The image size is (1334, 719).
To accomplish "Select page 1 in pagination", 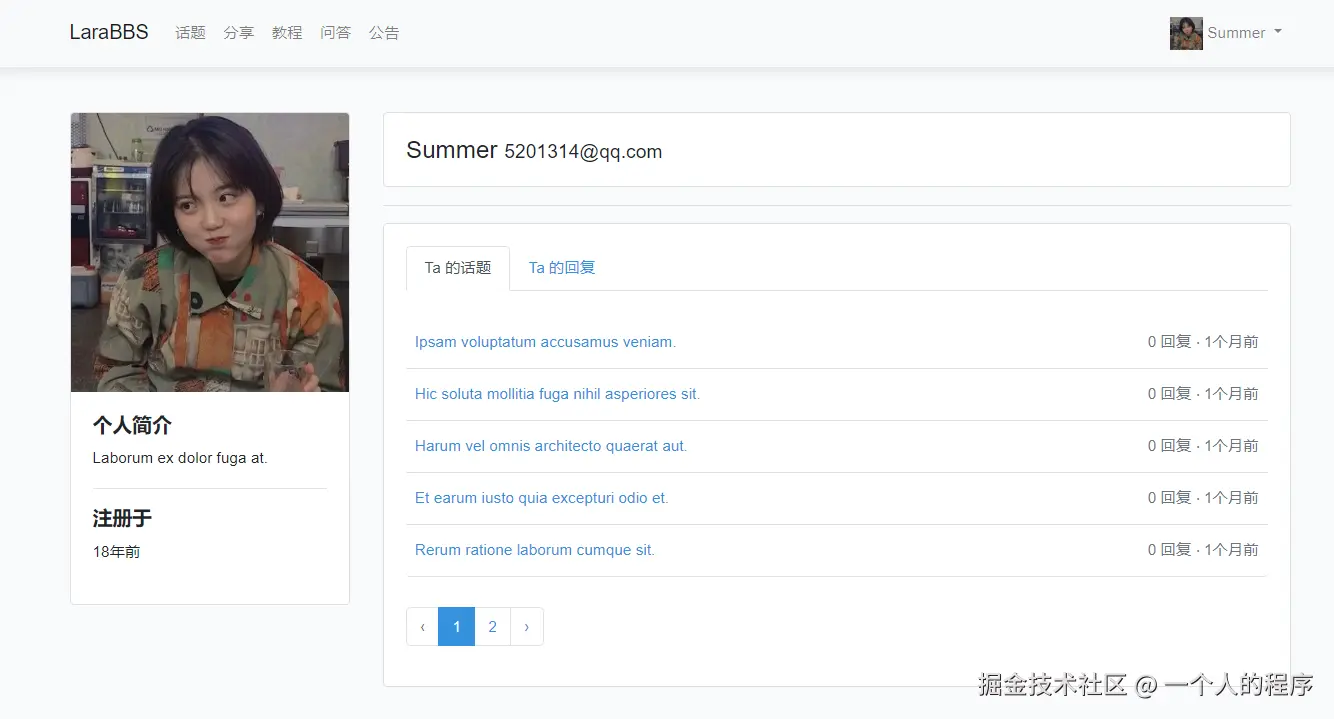I will coord(457,627).
